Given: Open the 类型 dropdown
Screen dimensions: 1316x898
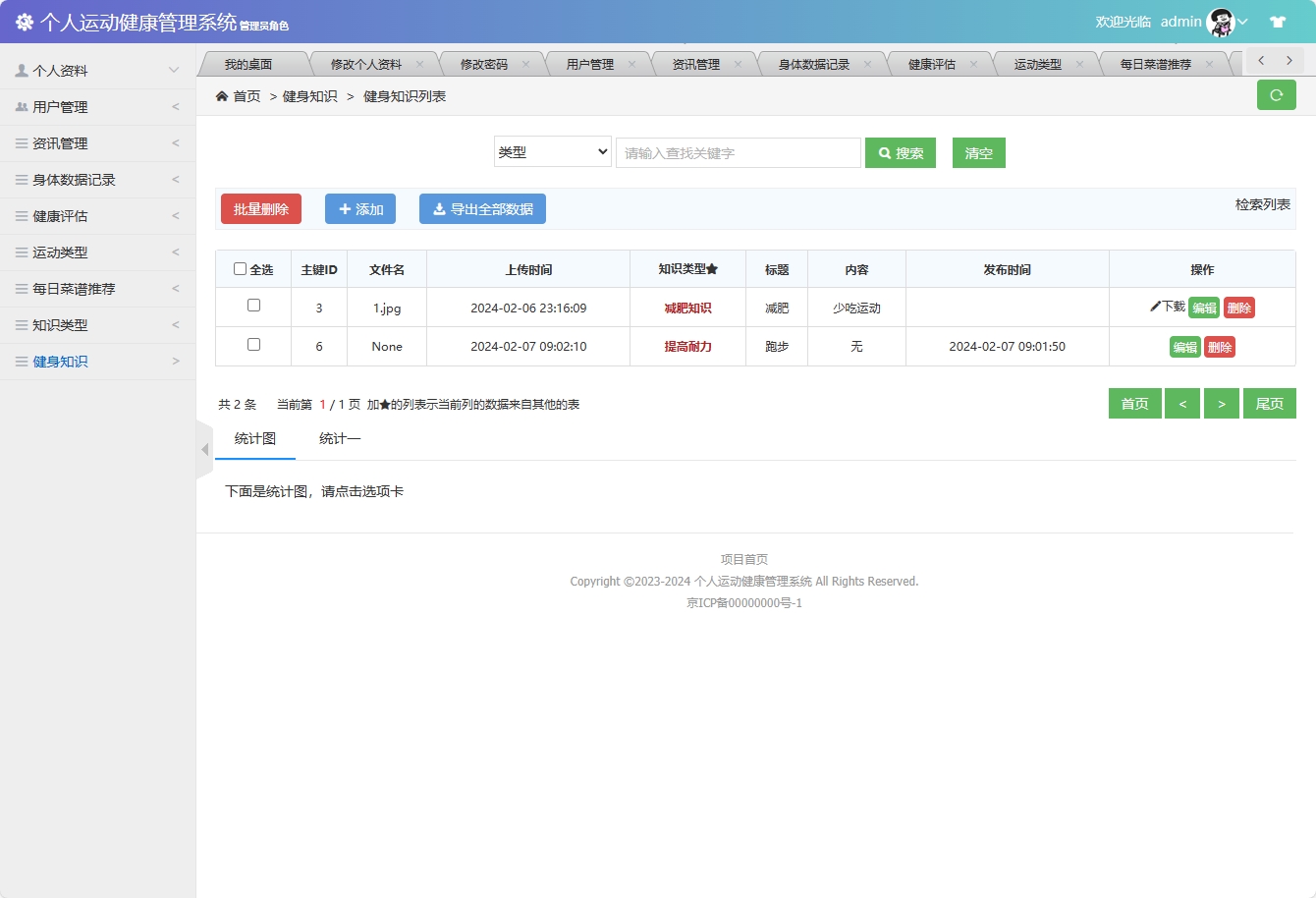Looking at the screenshot, I should (x=552, y=152).
